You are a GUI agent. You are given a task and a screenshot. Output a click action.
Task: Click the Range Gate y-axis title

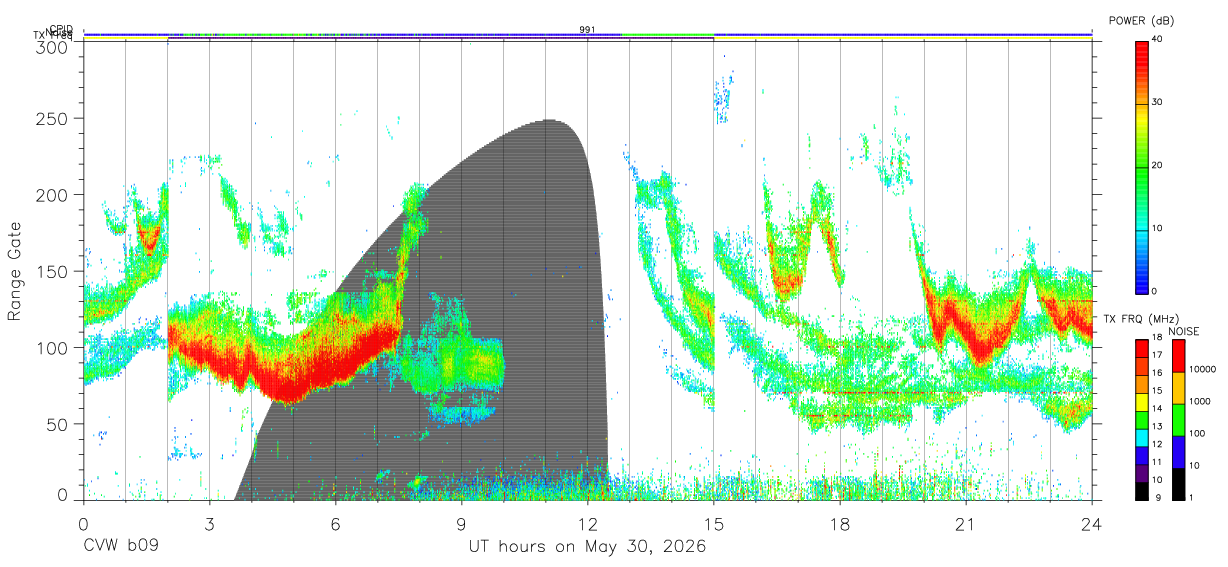[x=15, y=271]
